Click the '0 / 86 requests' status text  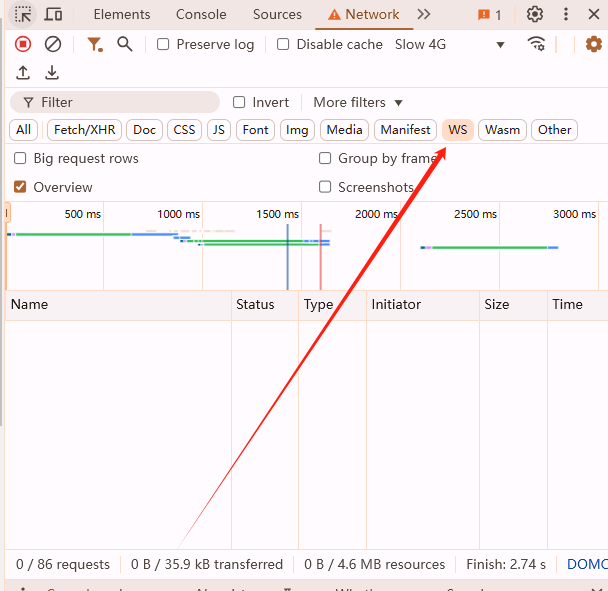click(x=63, y=565)
